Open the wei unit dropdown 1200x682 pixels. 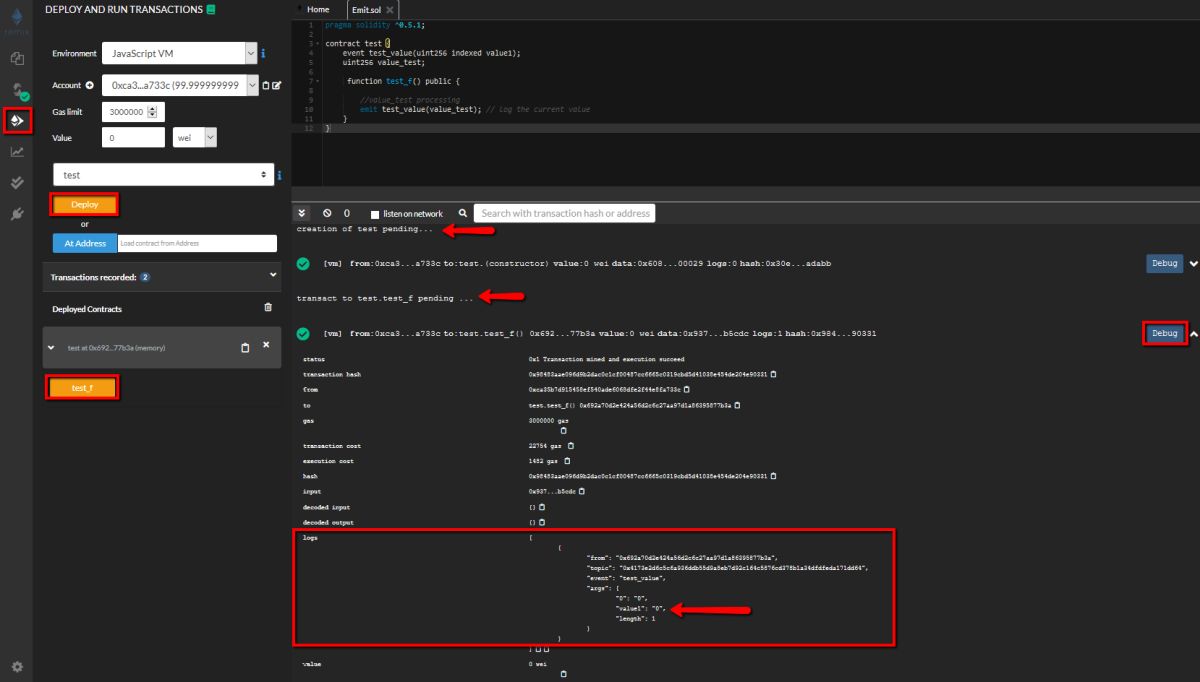coord(195,138)
